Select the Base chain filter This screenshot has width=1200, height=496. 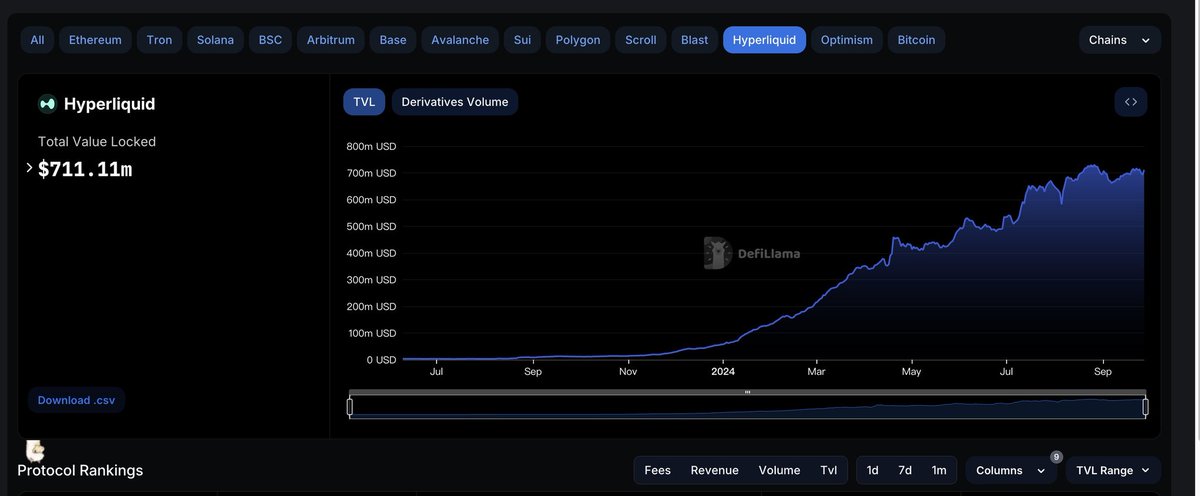[x=393, y=40]
